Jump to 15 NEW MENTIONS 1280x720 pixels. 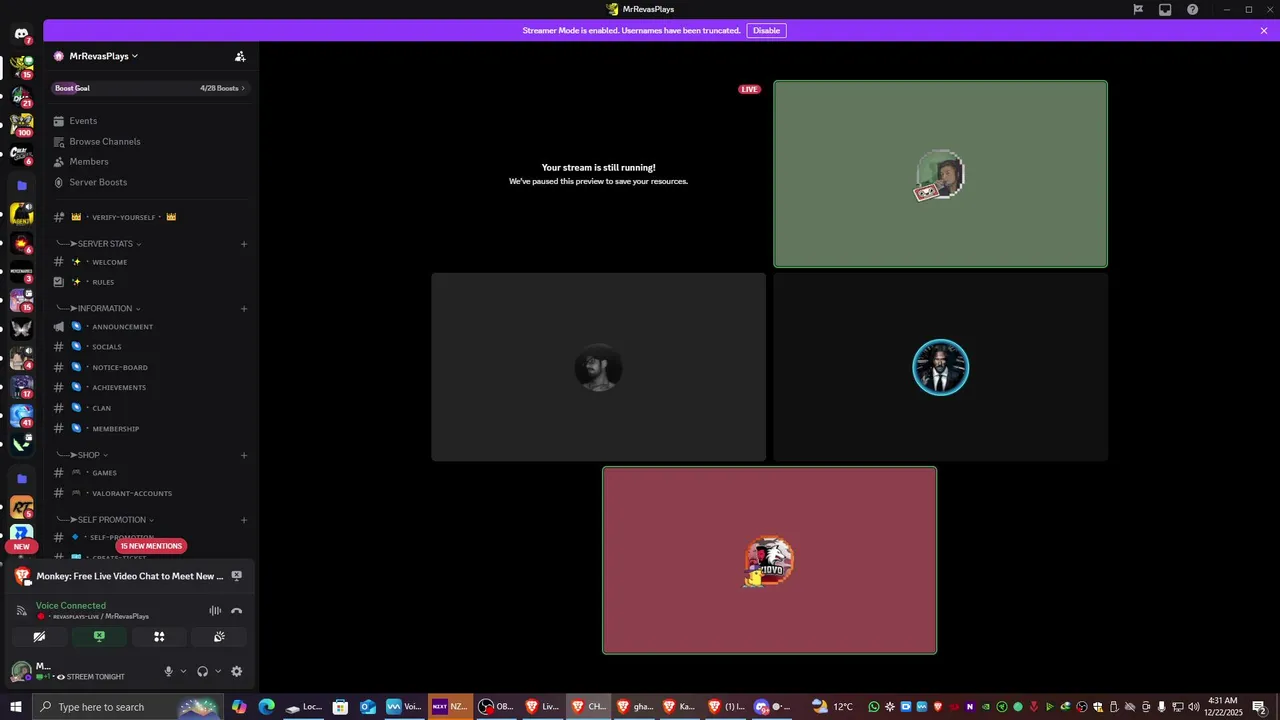coord(151,546)
